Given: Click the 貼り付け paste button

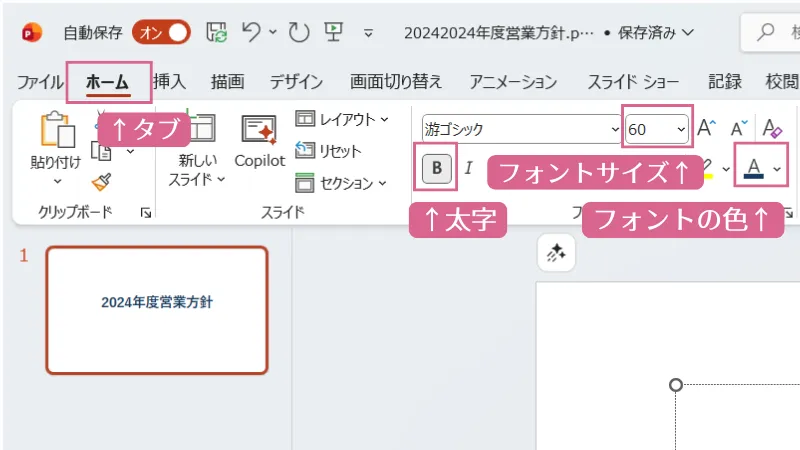Looking at the screenshot, I should click(x=56, y=140).
